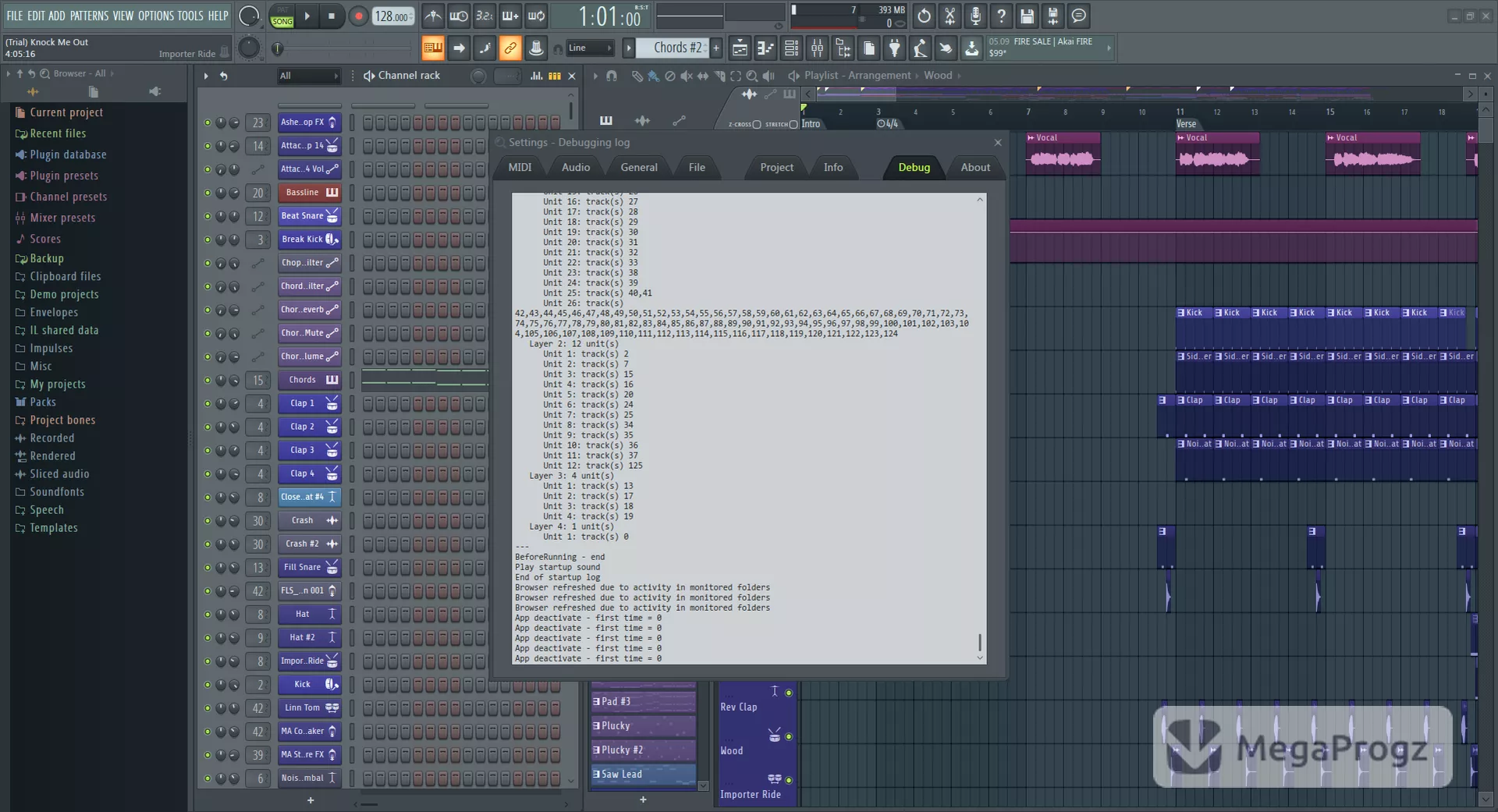The width and height of the screenshot is (1498, 812).
Task: Switch Channel rack step/keyboard editor icon
Action: point(555,76)
